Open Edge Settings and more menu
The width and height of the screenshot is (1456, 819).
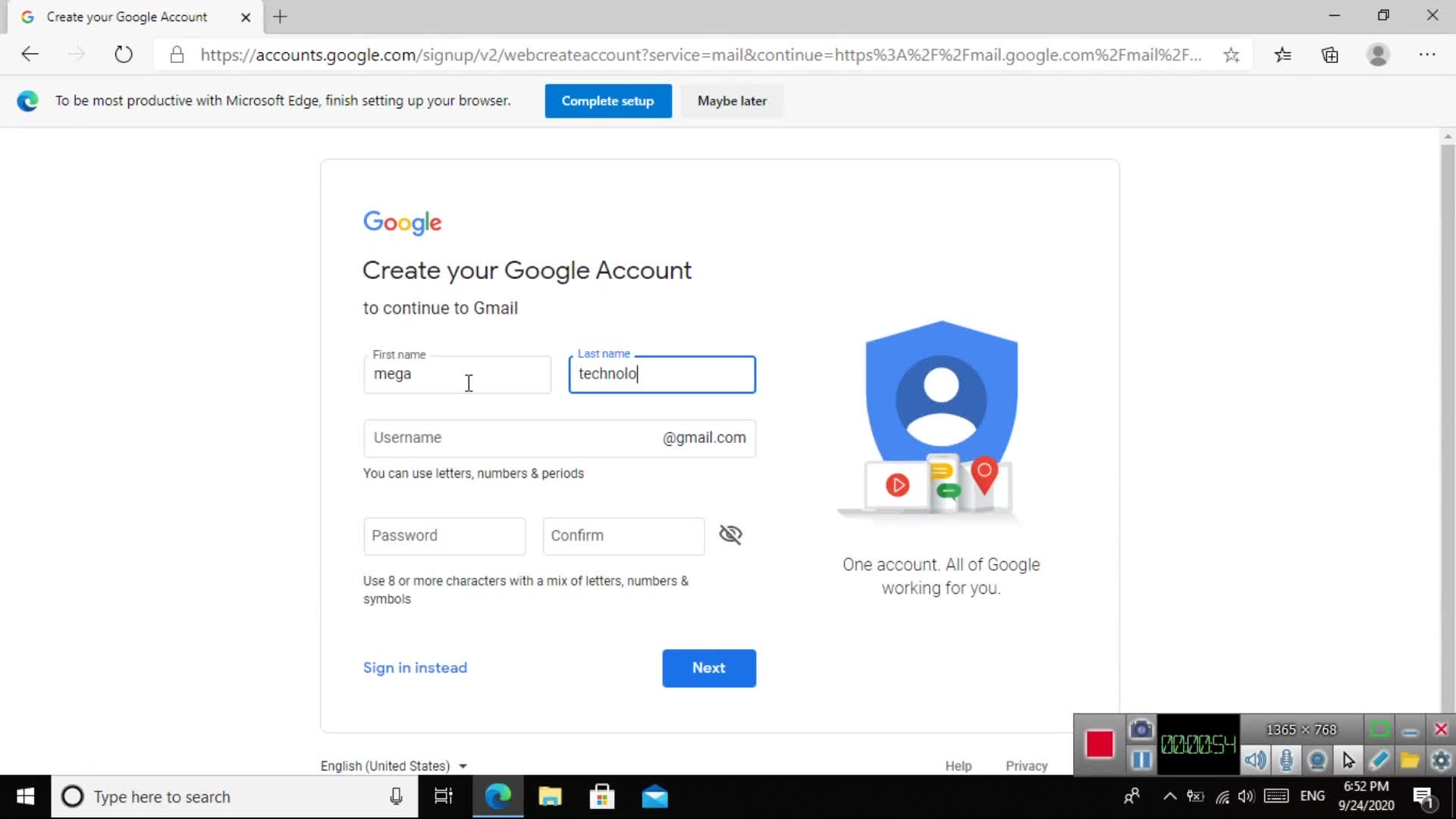tap(1427, 55)
